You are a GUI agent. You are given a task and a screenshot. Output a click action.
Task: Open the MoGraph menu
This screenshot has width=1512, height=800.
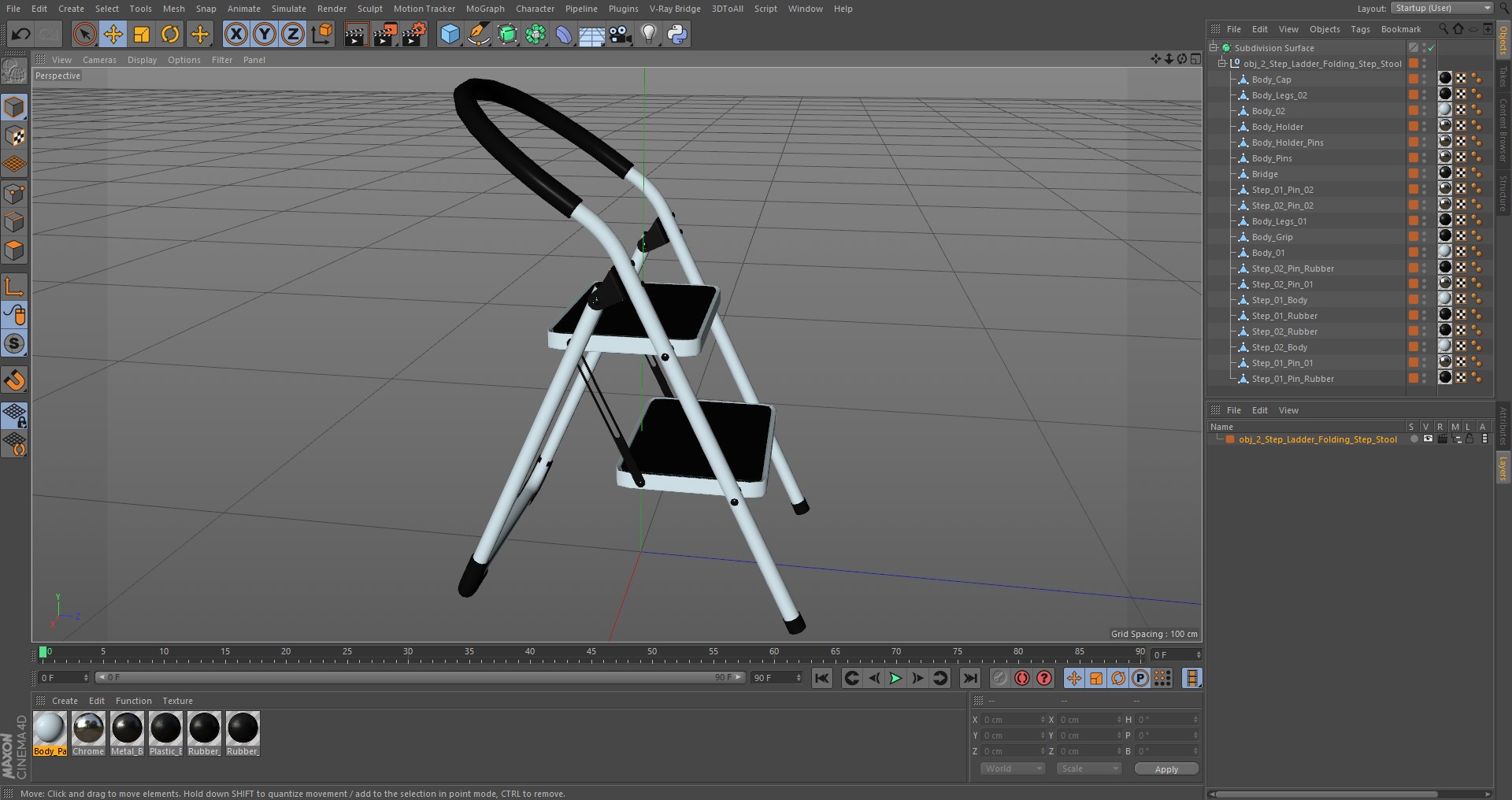point(485,9)
